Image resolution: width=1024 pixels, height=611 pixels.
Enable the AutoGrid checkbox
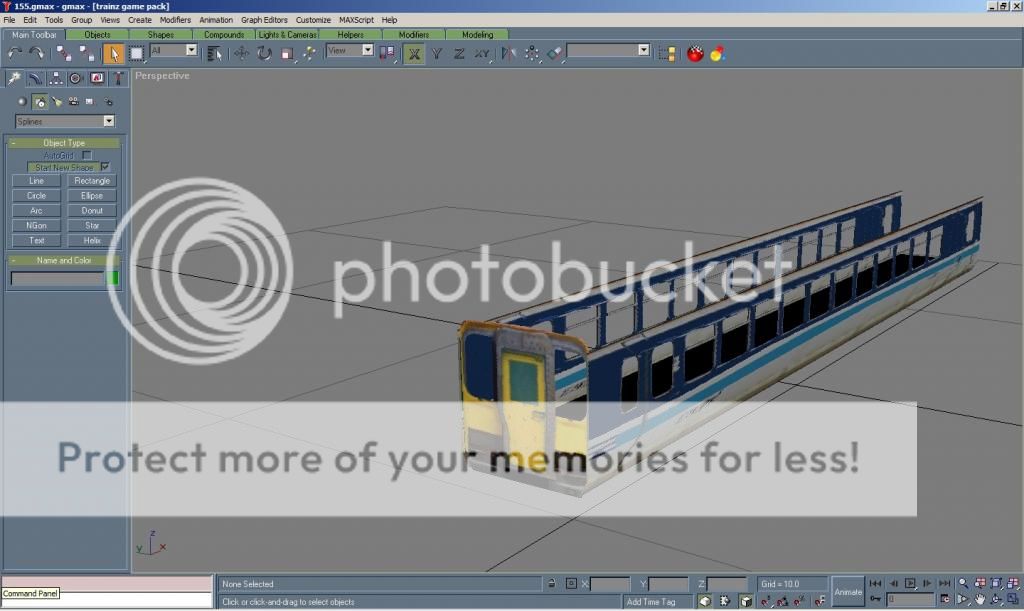pyautogui.click(x=87, y=155)
